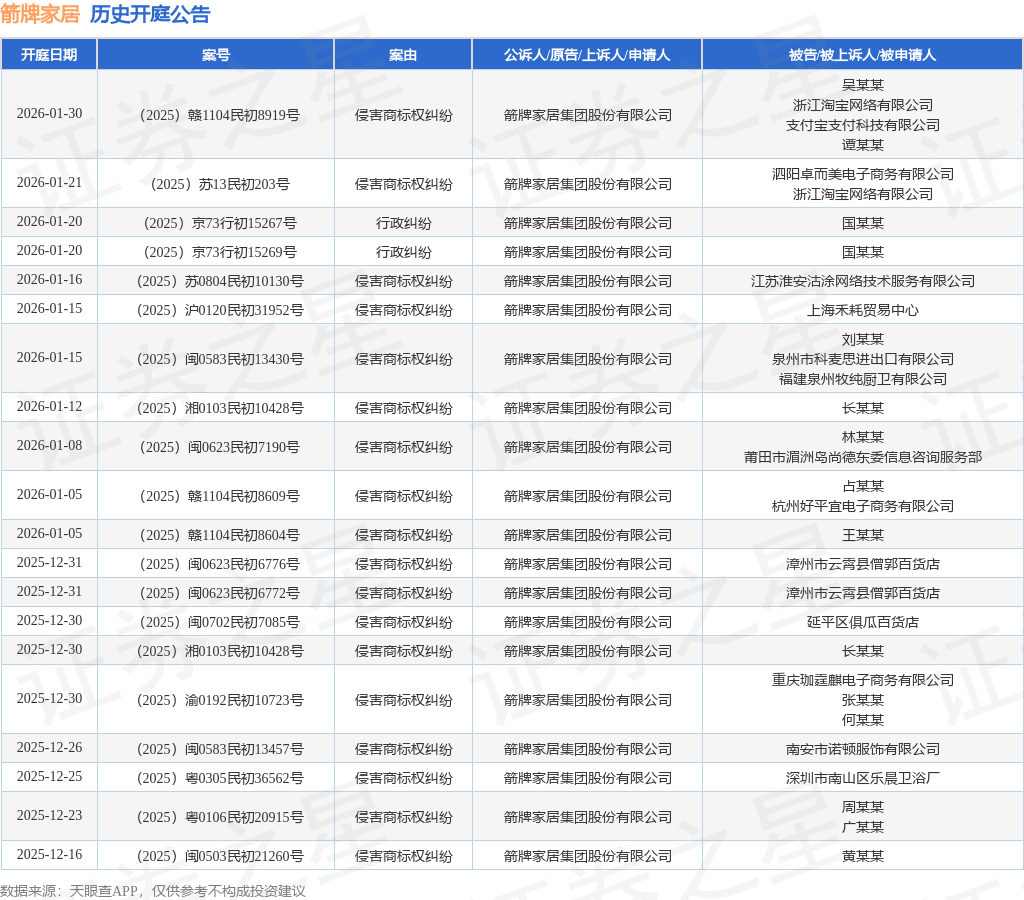The width and height of the screenshot is (1024, 900).
Task: Select the 案由 column header
Action: (x=403, y=55)
